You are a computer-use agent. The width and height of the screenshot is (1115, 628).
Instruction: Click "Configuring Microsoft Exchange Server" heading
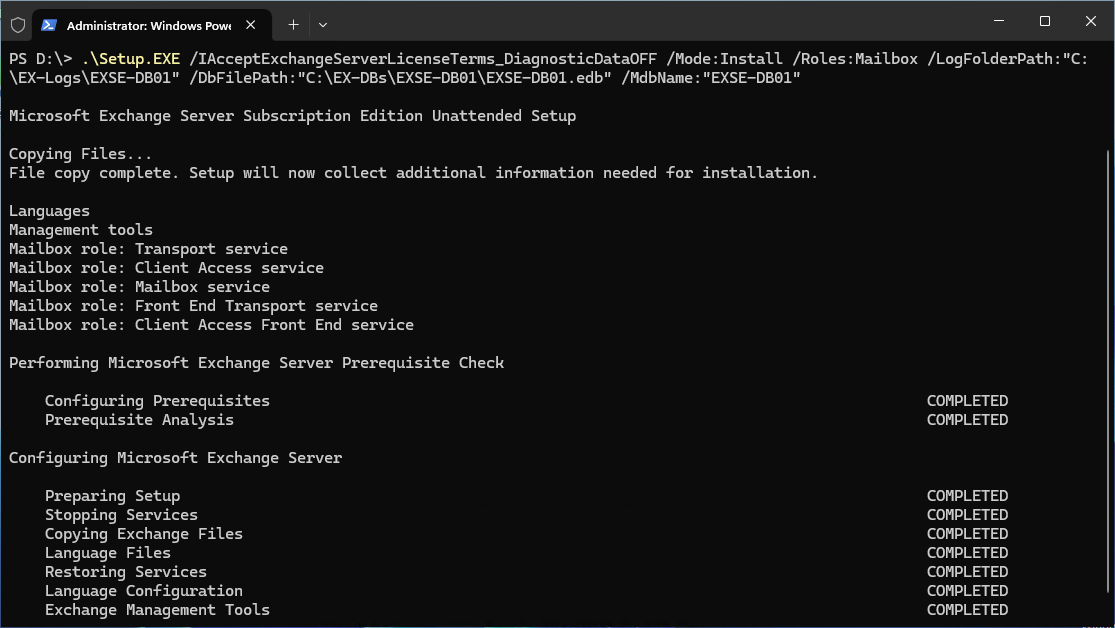point(176,458)
